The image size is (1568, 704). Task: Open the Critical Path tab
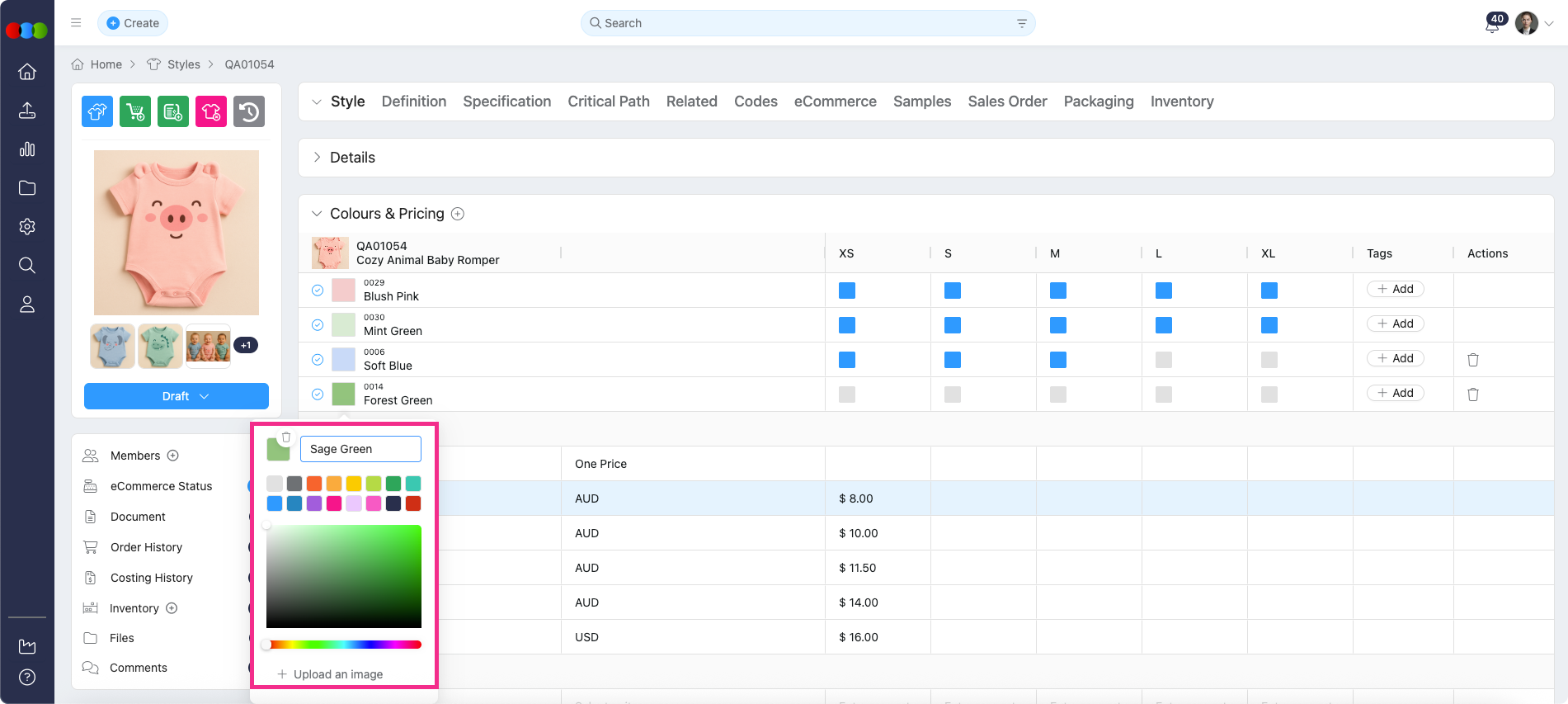[x=608, y=102]
